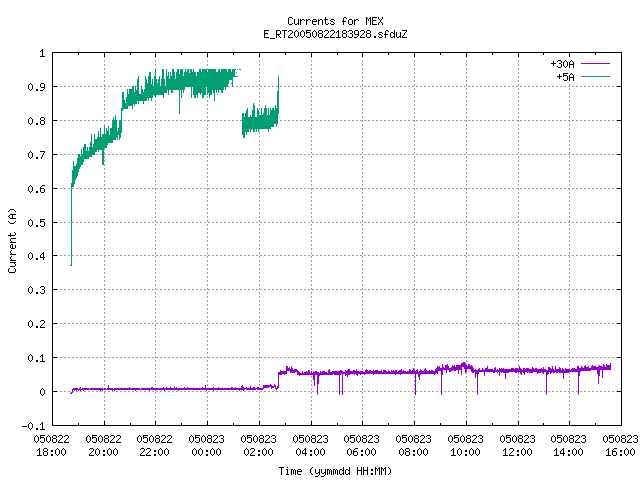
Task: Select the E_RT20050822183928.sfduZ filename text
Action: (x=335, y=34)
